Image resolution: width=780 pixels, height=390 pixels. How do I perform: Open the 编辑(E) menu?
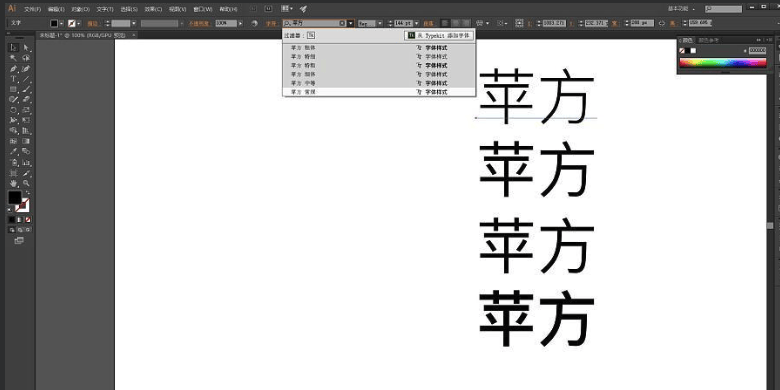tap(56, 9)
